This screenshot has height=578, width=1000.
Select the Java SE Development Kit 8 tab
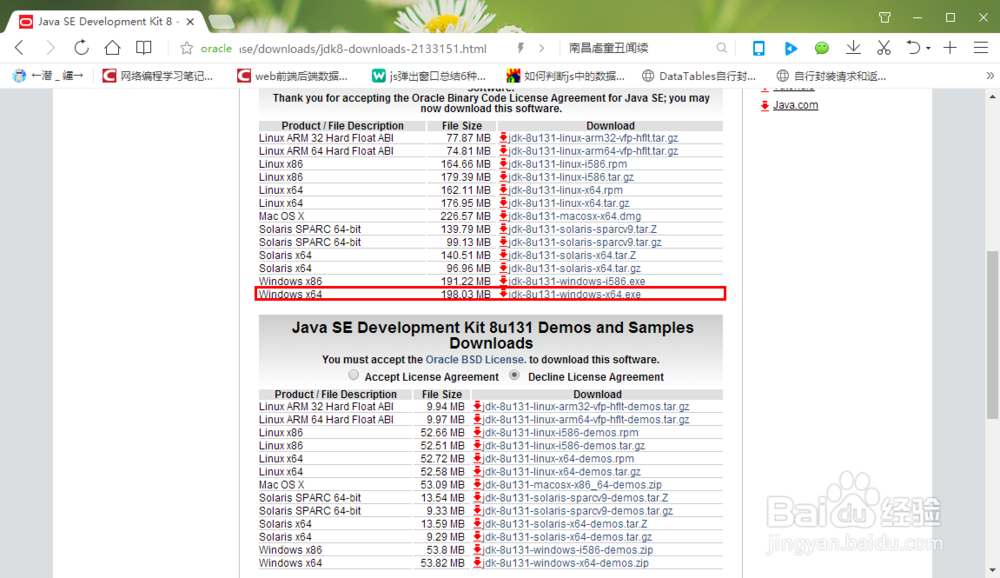(105, 22)
